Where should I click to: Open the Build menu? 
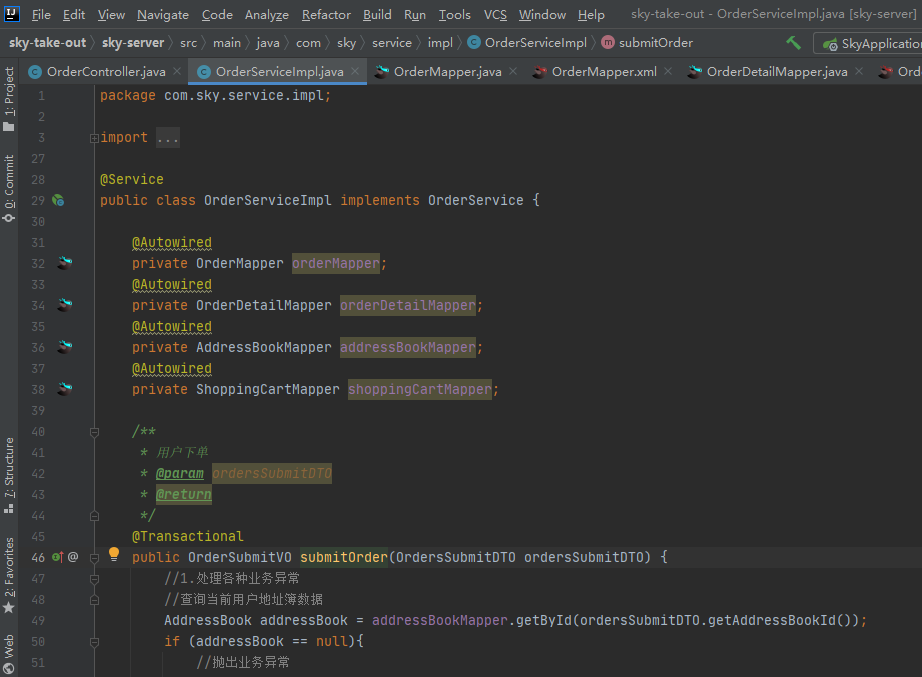pos(377,15)
